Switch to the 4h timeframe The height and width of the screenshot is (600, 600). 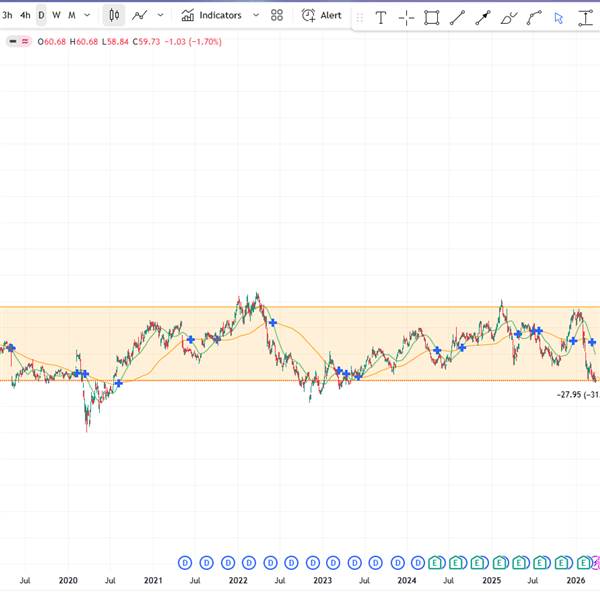tap(25, 15)
